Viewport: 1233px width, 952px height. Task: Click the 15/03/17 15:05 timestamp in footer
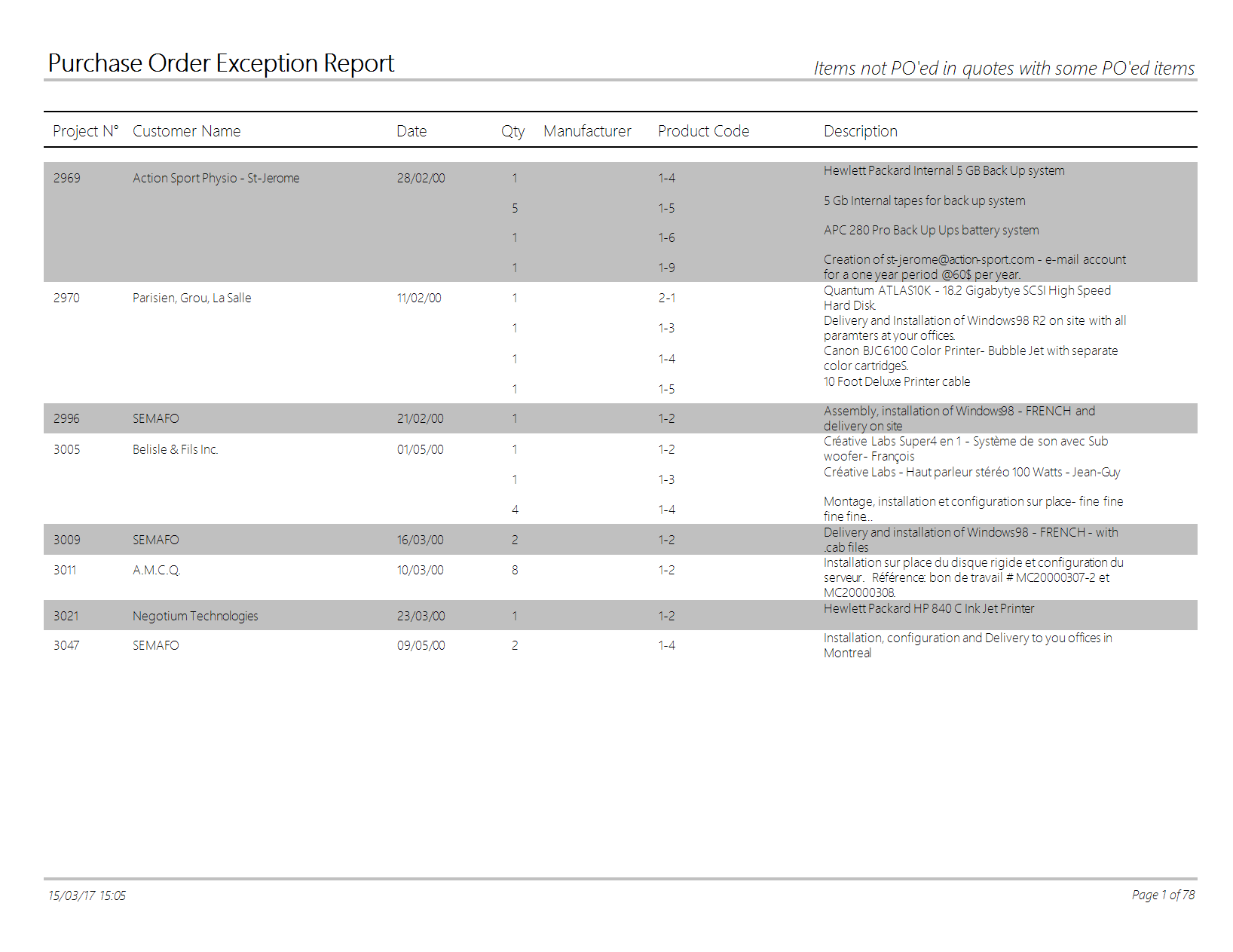coord(87,895)
